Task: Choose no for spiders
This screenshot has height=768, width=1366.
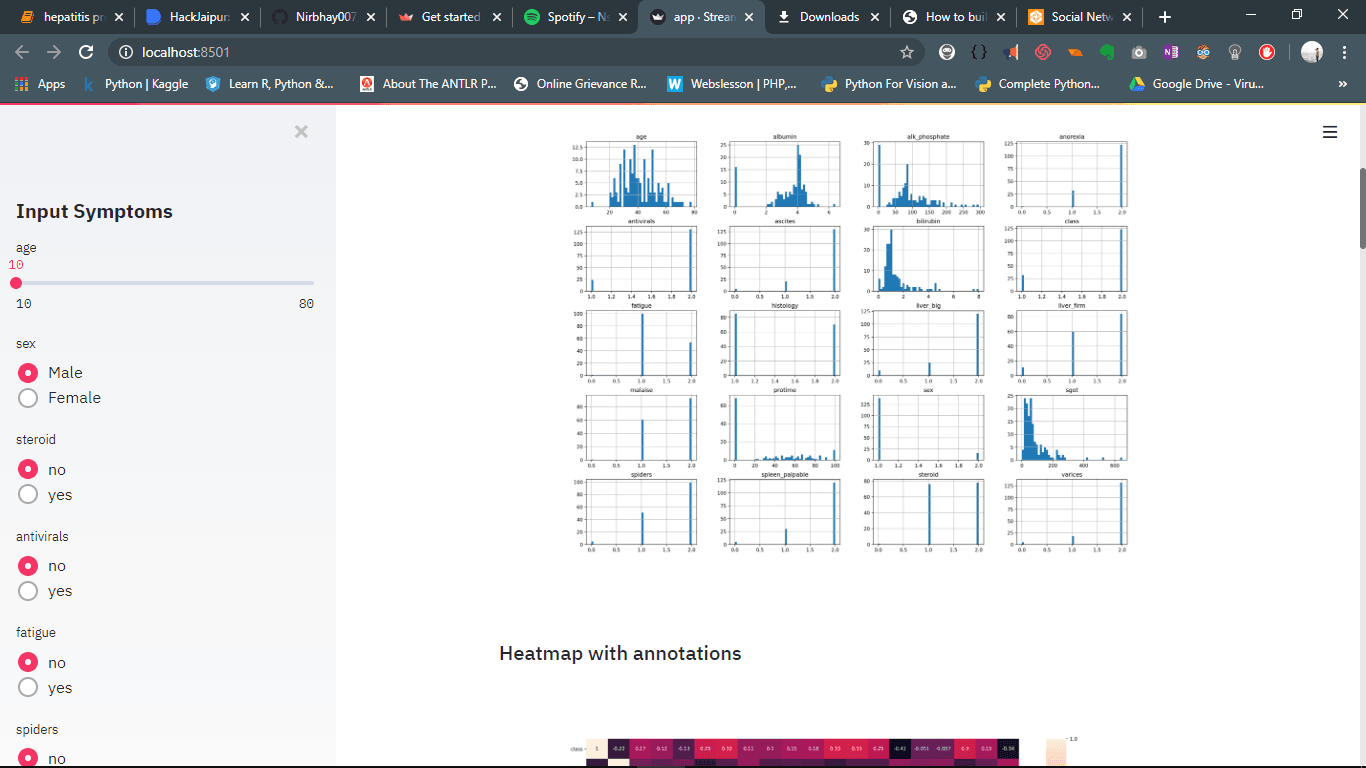Action: click(x=43, y=758)
